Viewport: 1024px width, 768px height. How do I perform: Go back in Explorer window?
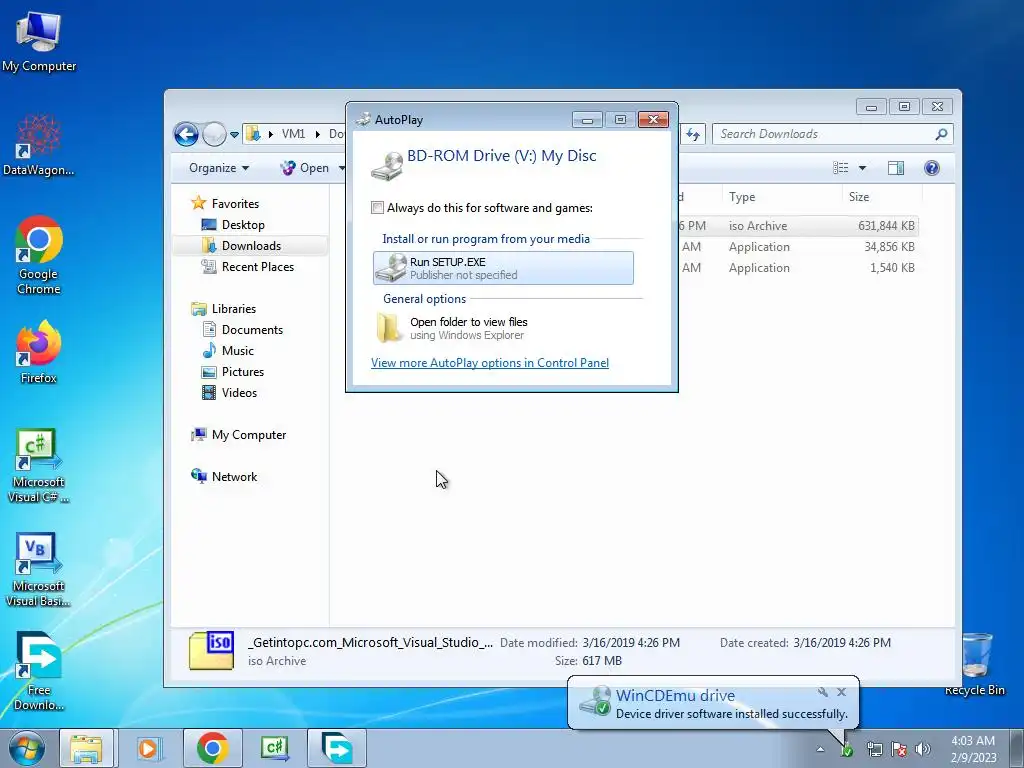[186, 135]
